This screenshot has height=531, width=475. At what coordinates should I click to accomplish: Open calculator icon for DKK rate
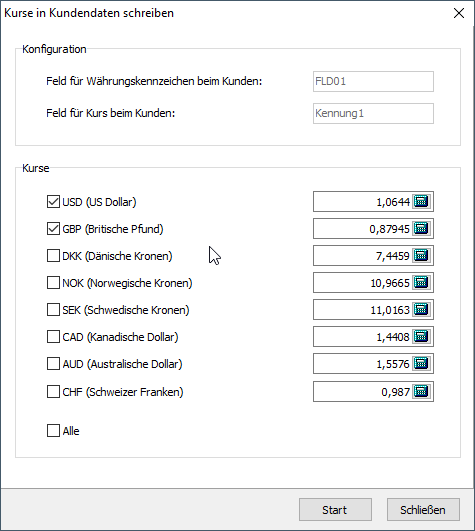(x=422, y=256)
